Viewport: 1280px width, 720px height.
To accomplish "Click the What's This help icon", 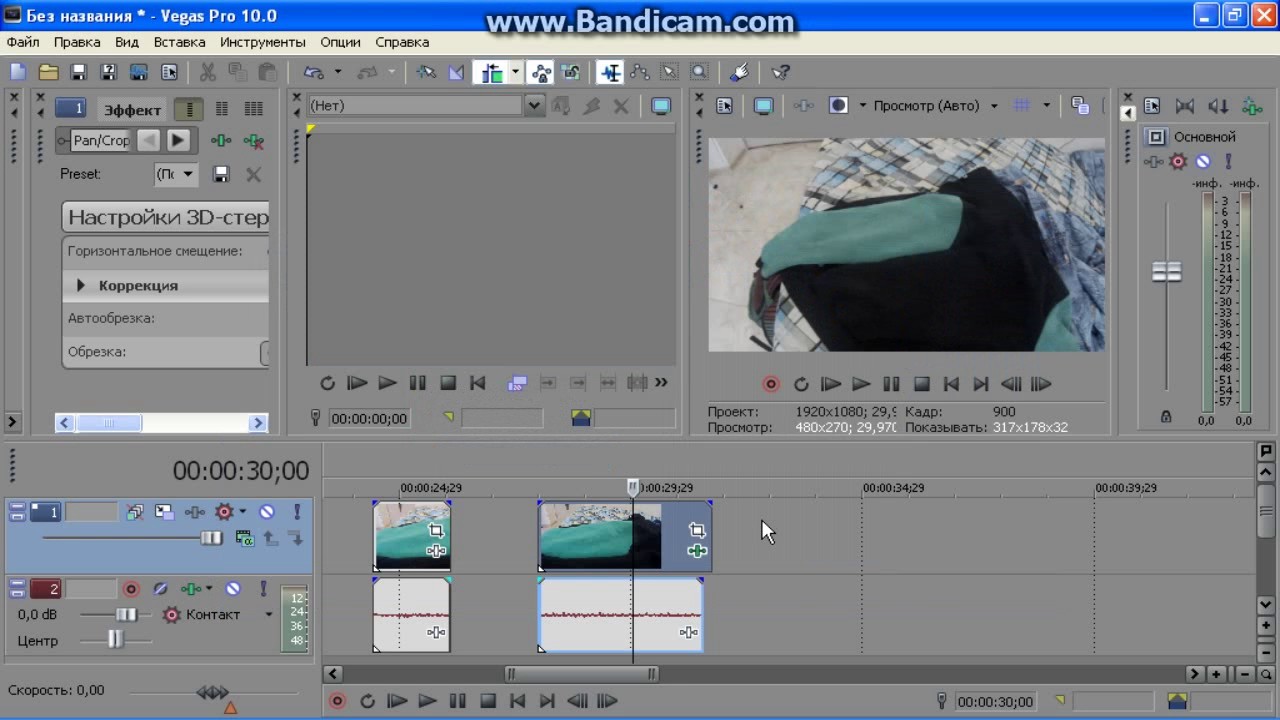I will [782, 72].
